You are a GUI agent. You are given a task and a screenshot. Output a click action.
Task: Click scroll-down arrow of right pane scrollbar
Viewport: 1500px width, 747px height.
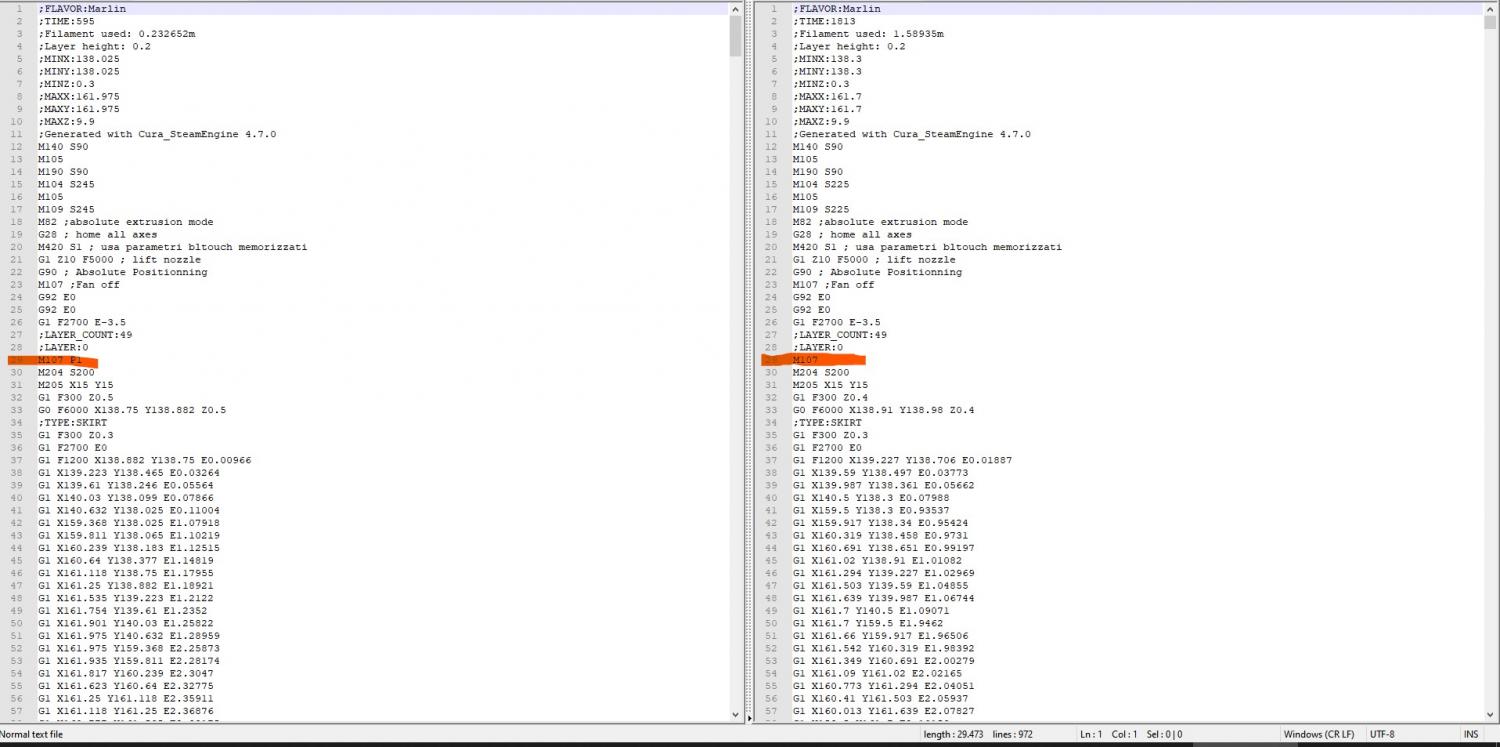tap(1490, 715)
